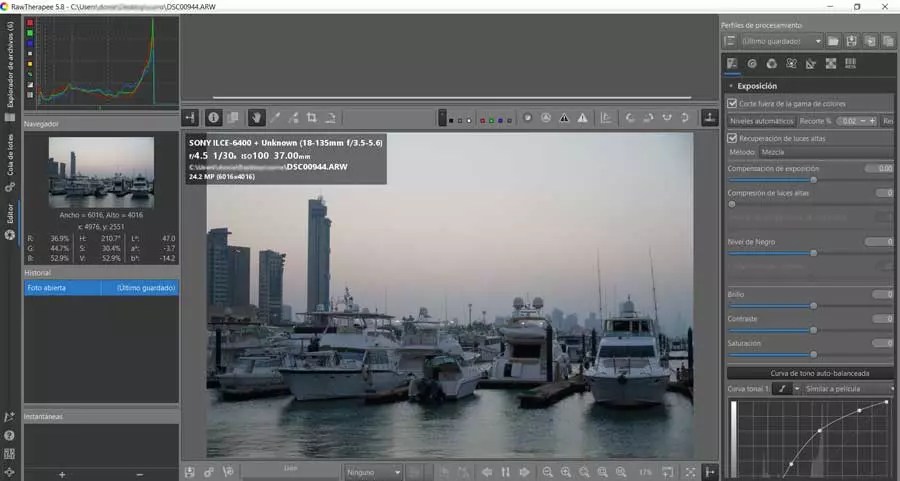Viewport: 900px width, 481px height.
Task: Select Foto abierta history entry
Action: click(x=101, y=288)
